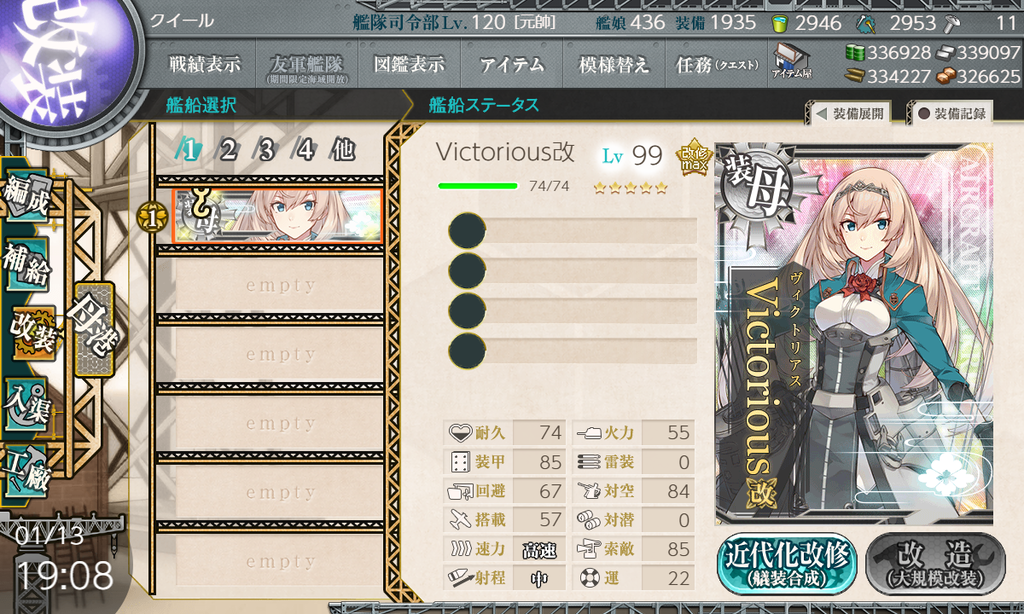The height and width of the screenshot is (614, 1024).
Task: Expand the 装備展開 equipment panel
Action: point(851,114)
